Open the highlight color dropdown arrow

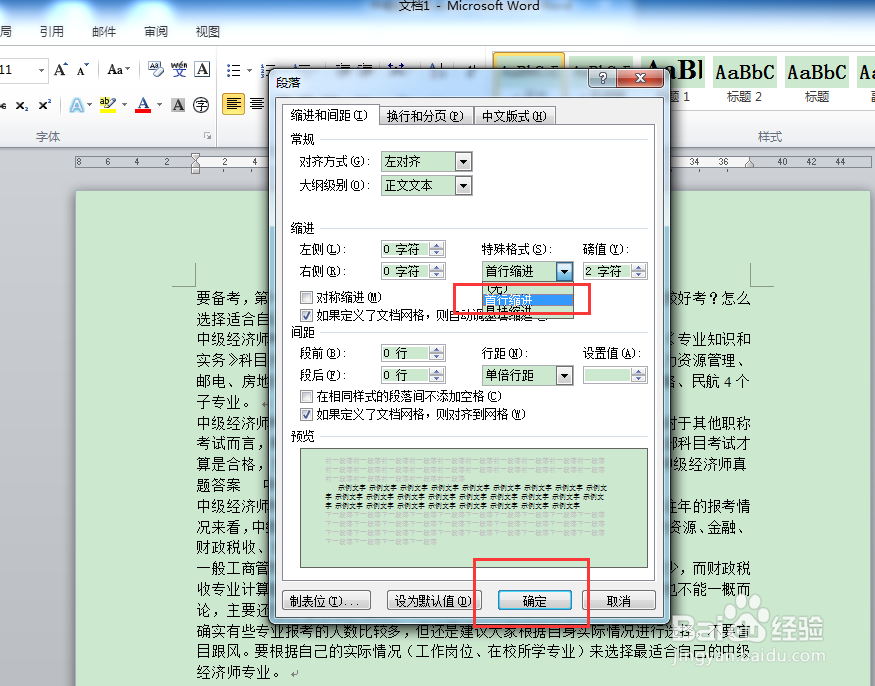[x=124, y=105]
